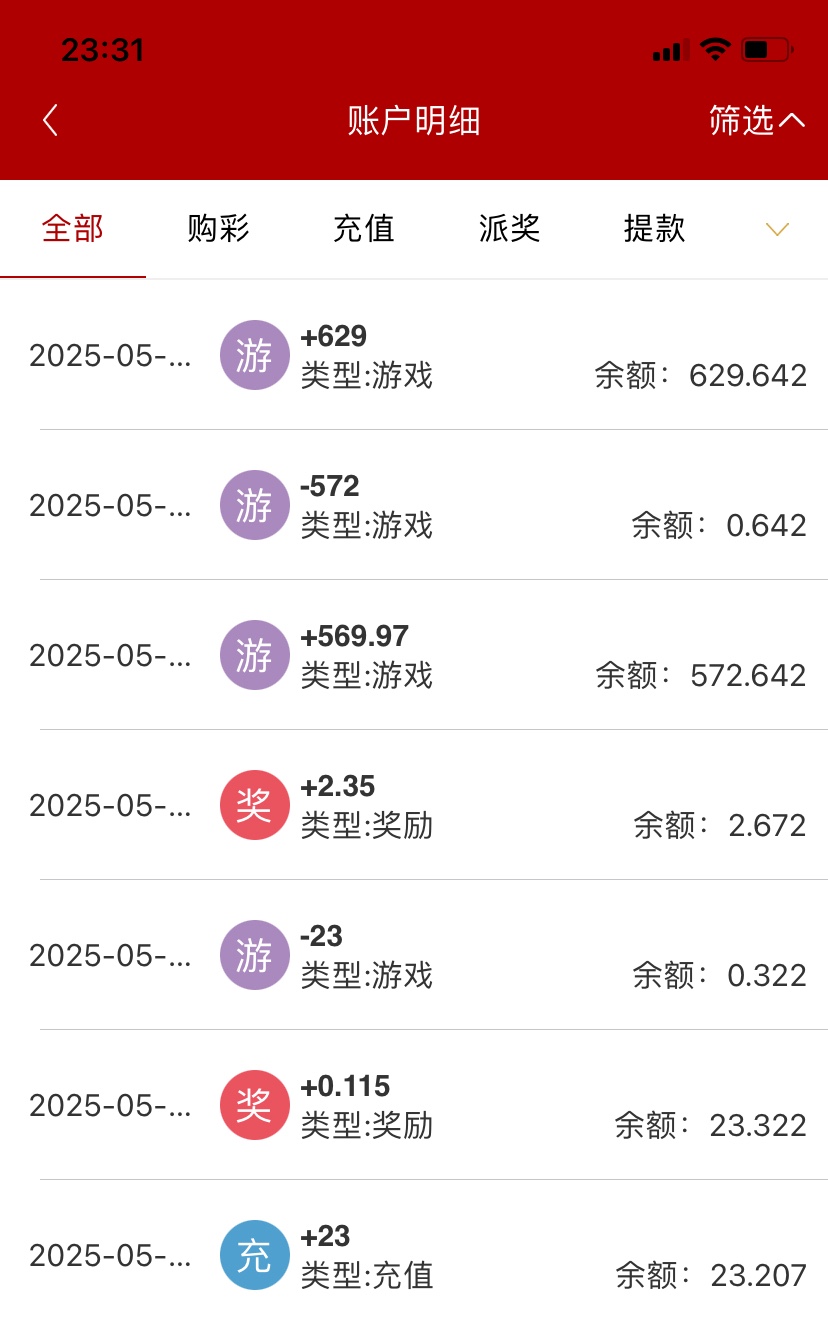Tap the purple 游 icon for +629

coord(254,355)
